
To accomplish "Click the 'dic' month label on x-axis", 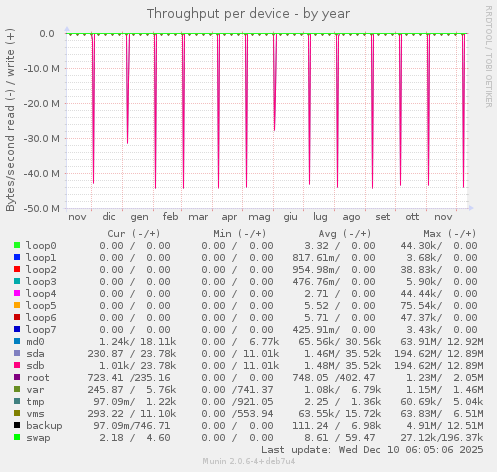I will point(109,217).
